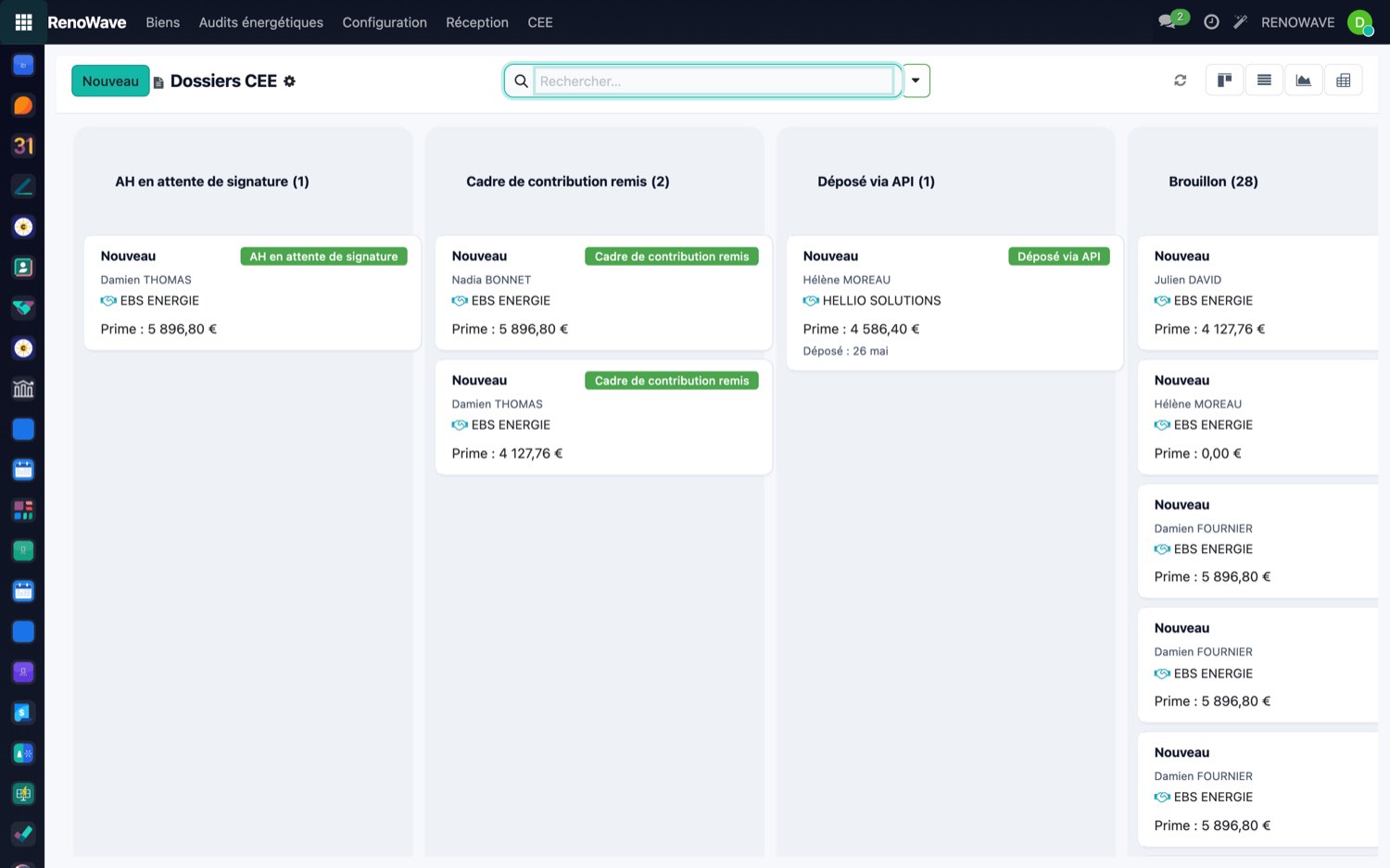Click the 'Dossiers CEE' title

tap(223, 82)
